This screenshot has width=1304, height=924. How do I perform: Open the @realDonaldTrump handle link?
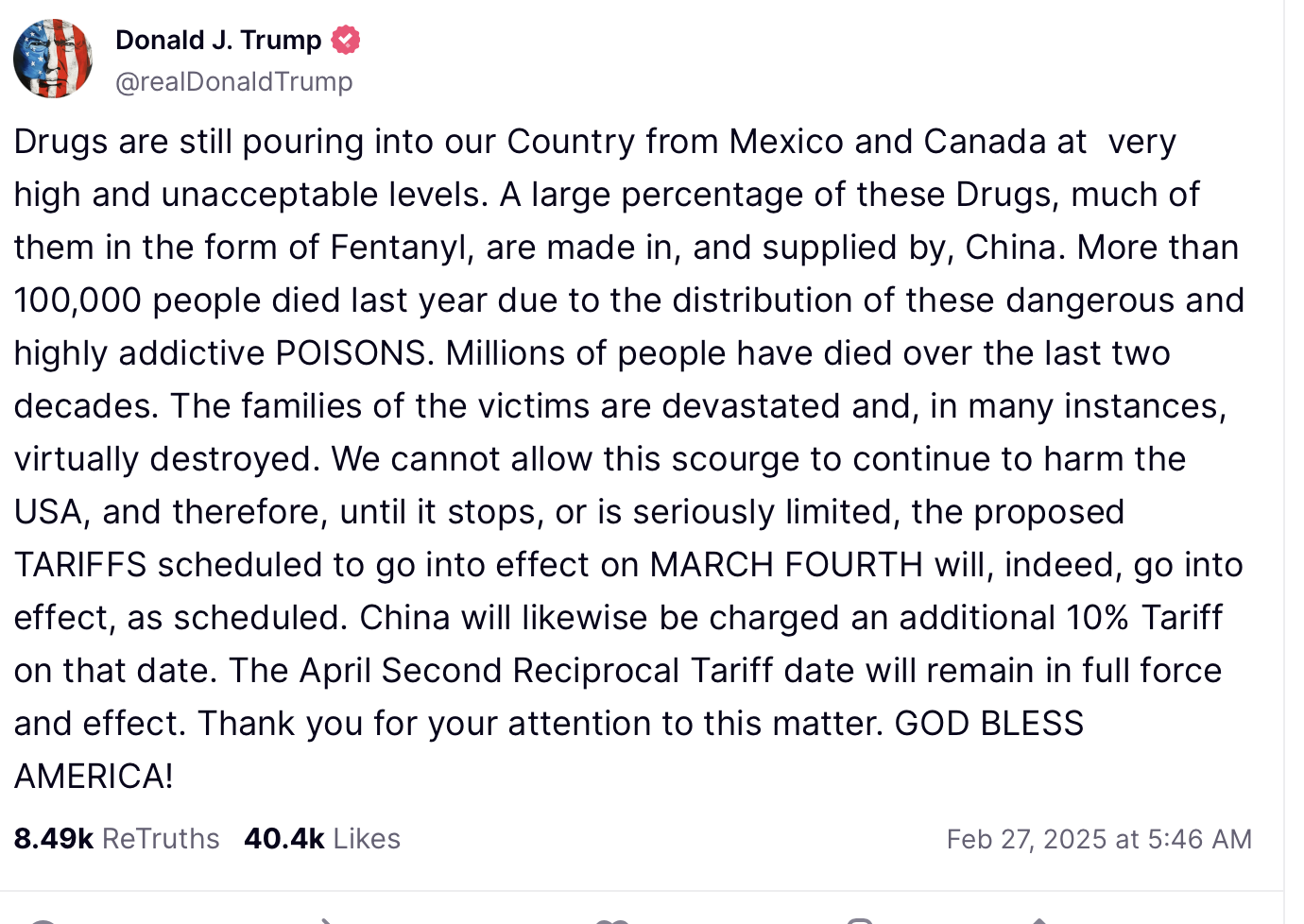234,82
